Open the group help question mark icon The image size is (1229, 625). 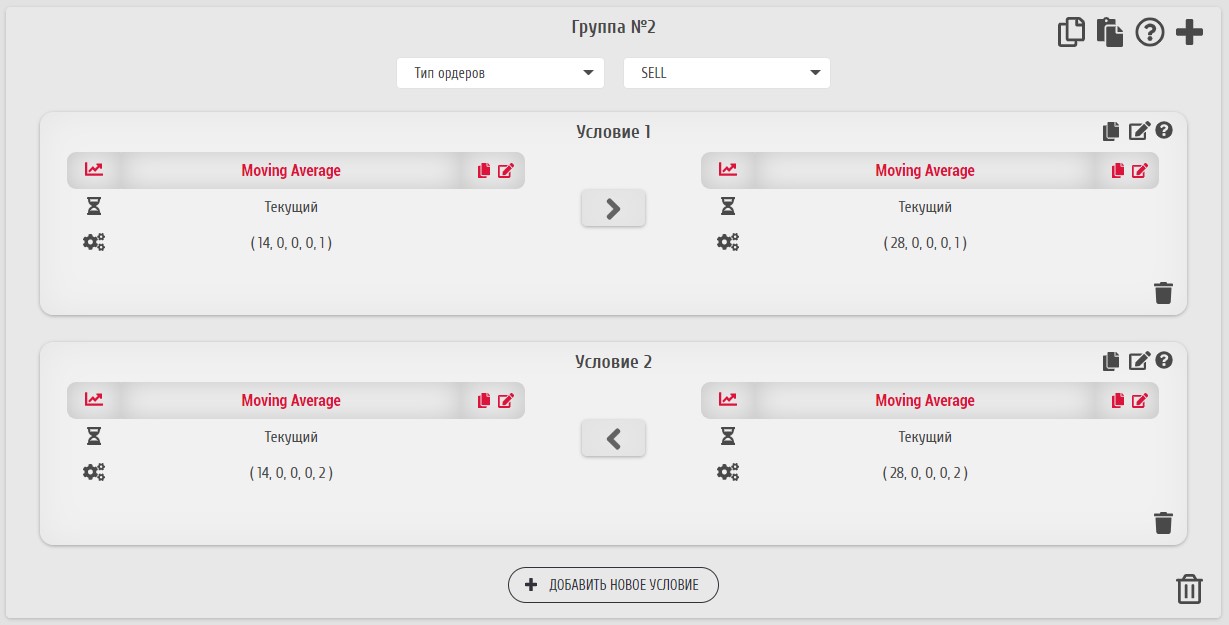[x=1150, y=32]
